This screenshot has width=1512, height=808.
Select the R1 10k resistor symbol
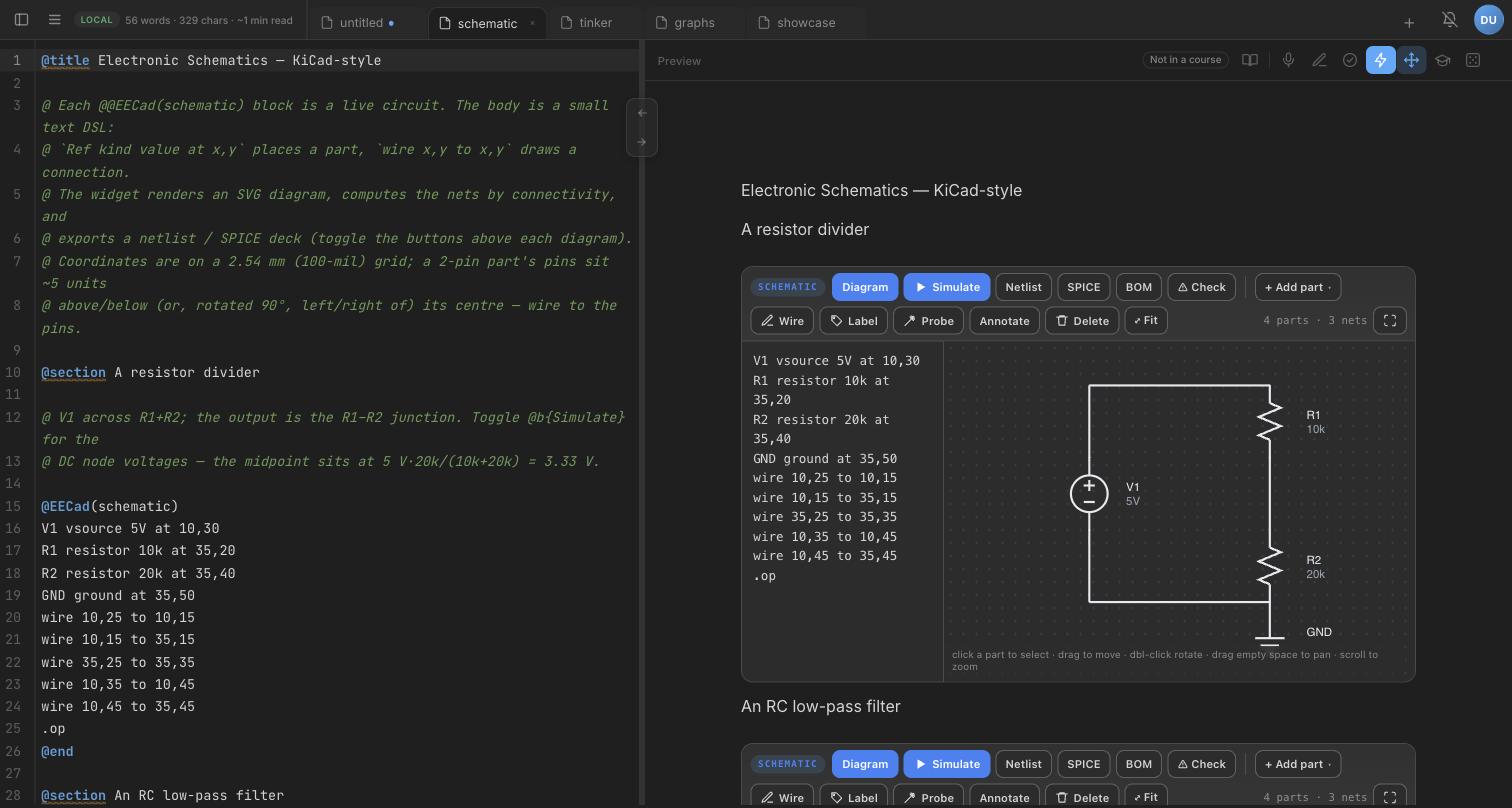[1270, 420]
